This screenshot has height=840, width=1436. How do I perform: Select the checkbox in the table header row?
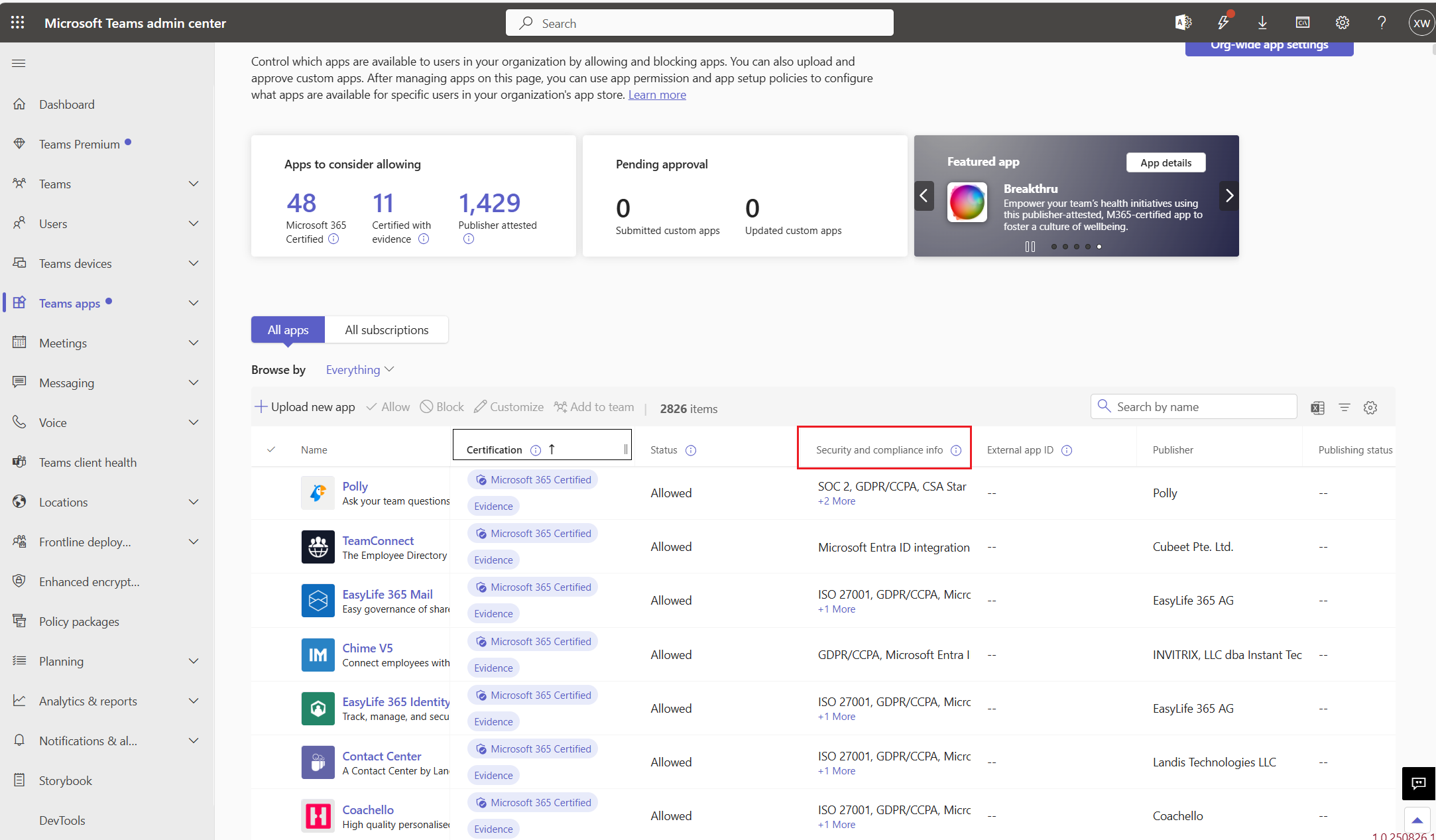click(x=271, y=449)
